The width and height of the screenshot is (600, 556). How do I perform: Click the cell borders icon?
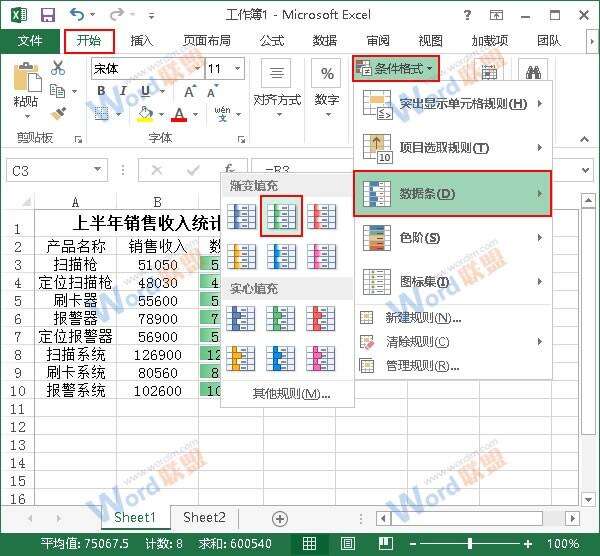pyautogui.click(x=101, y=114)
